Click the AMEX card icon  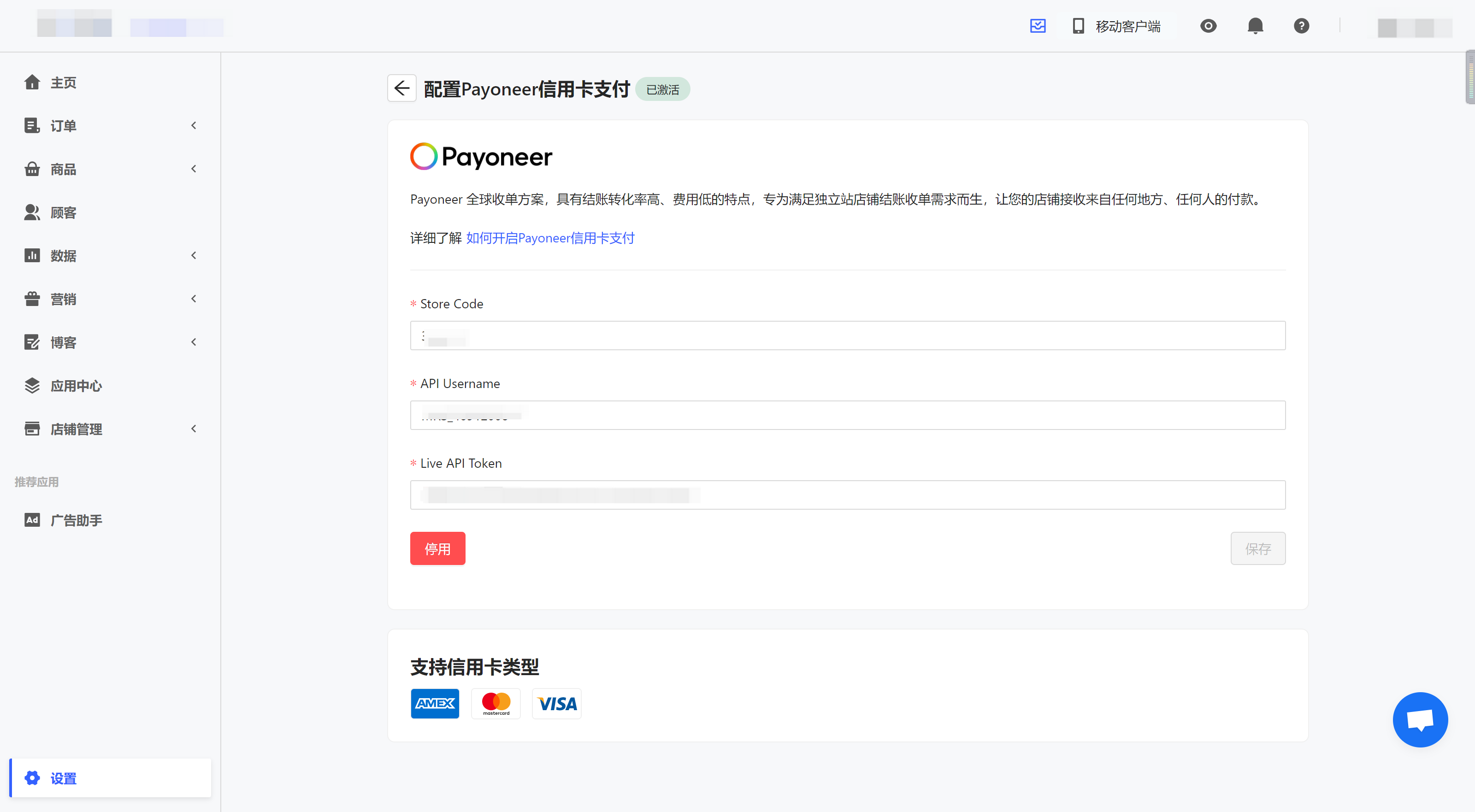click(x=435, y=704)
